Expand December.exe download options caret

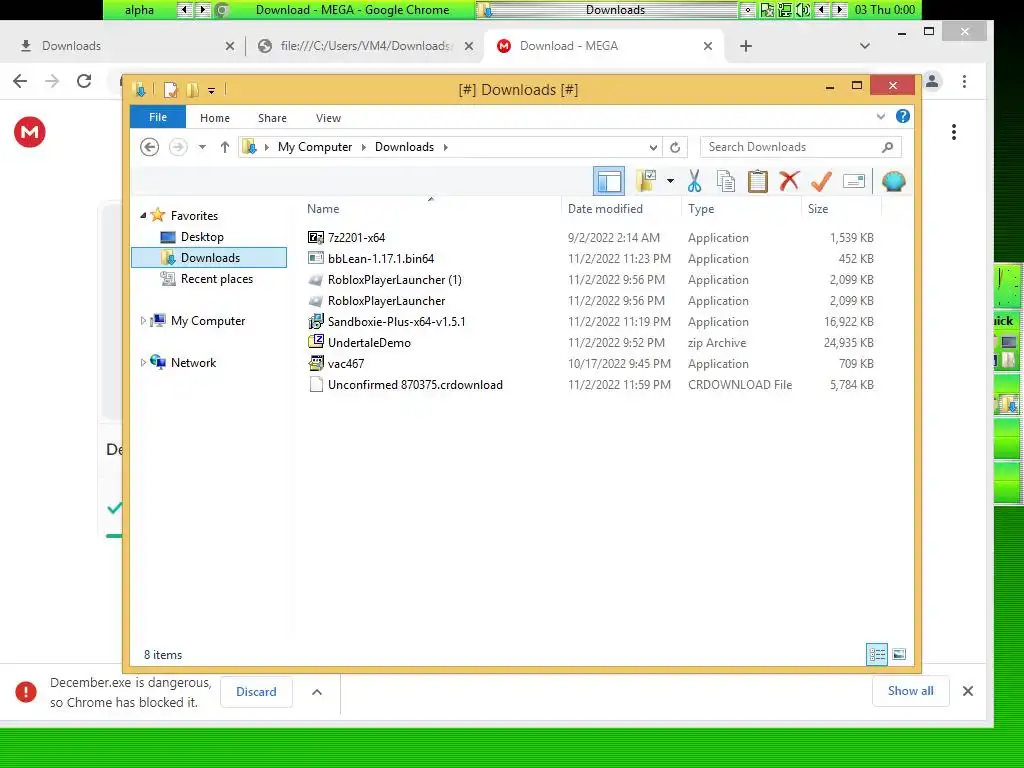point(317,692)
